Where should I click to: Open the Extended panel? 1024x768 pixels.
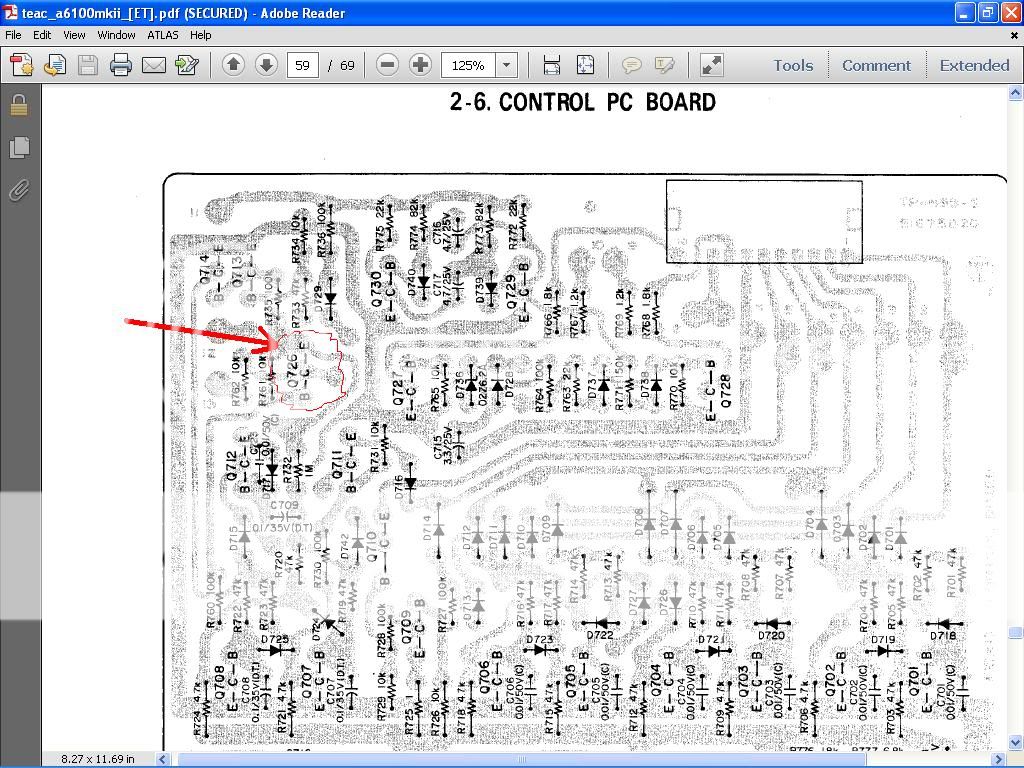(x=974, y=64)
